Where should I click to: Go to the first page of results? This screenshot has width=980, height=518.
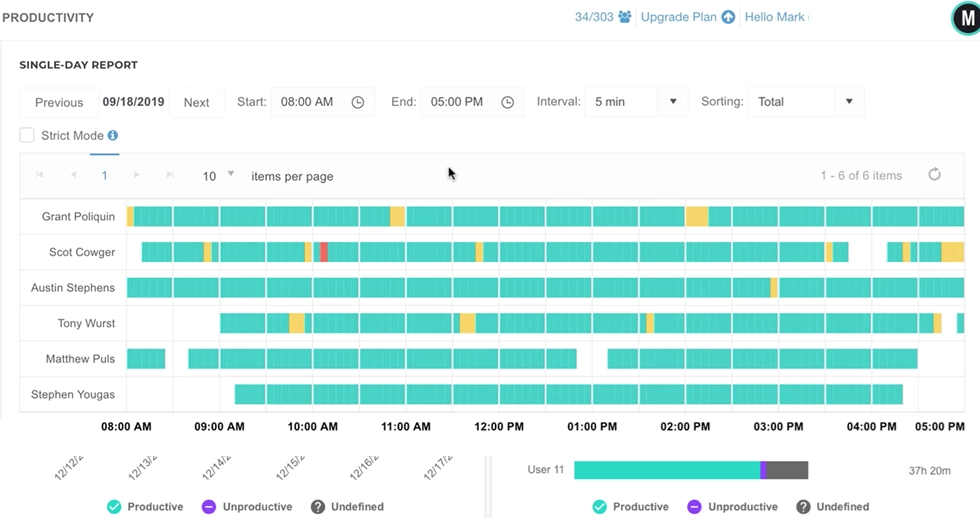pyautogui.click(x=40, y=175)
